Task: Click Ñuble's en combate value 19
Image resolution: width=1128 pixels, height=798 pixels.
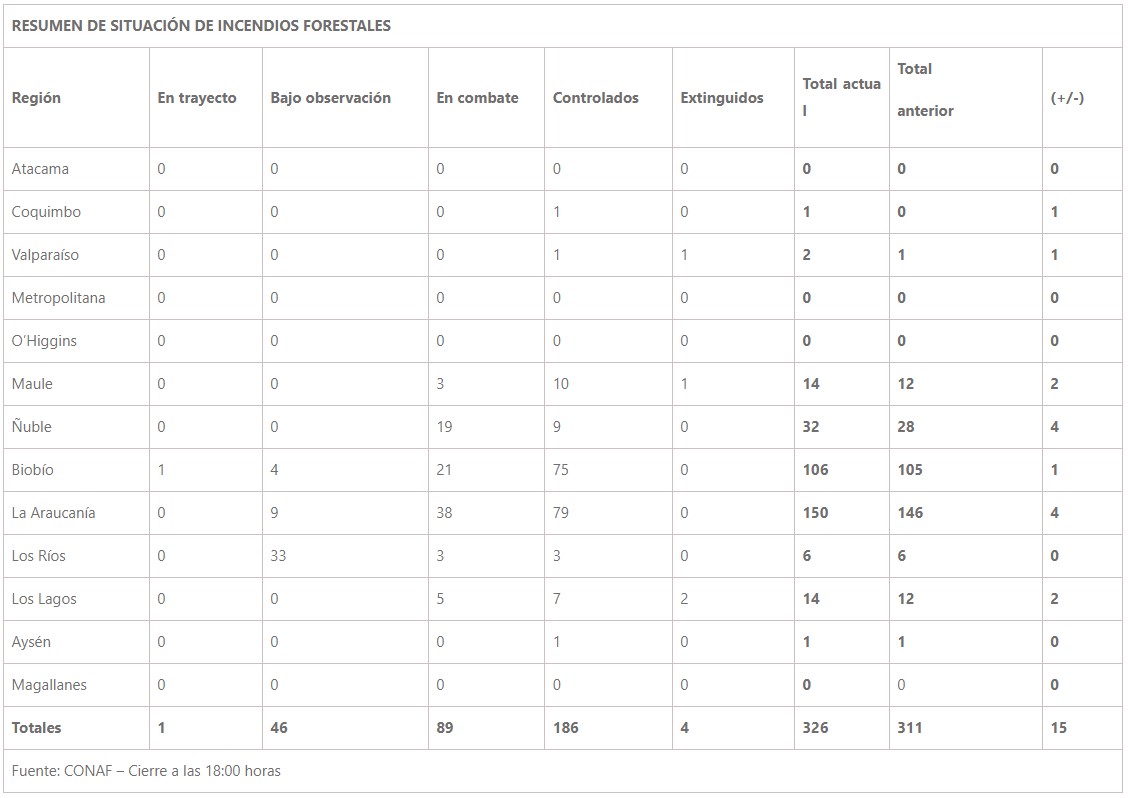Action: tap(444, 427)
